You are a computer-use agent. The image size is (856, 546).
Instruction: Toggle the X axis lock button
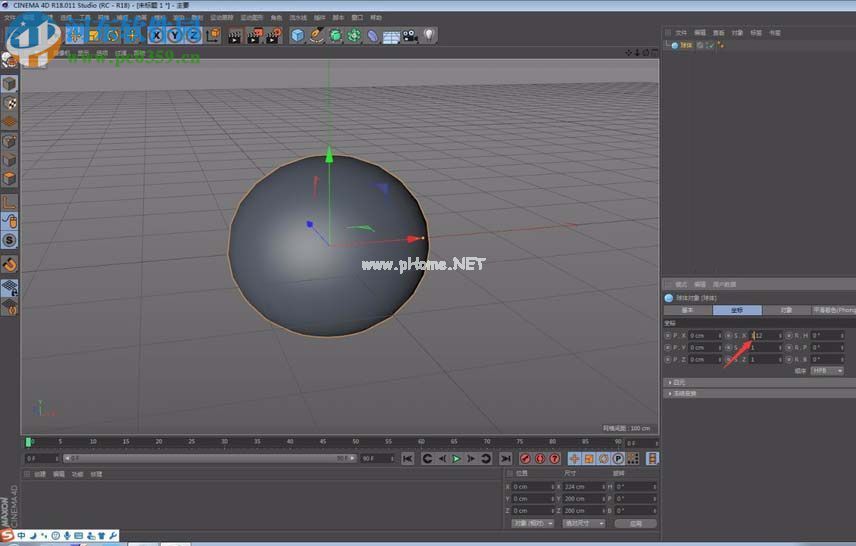click(156, 36)
